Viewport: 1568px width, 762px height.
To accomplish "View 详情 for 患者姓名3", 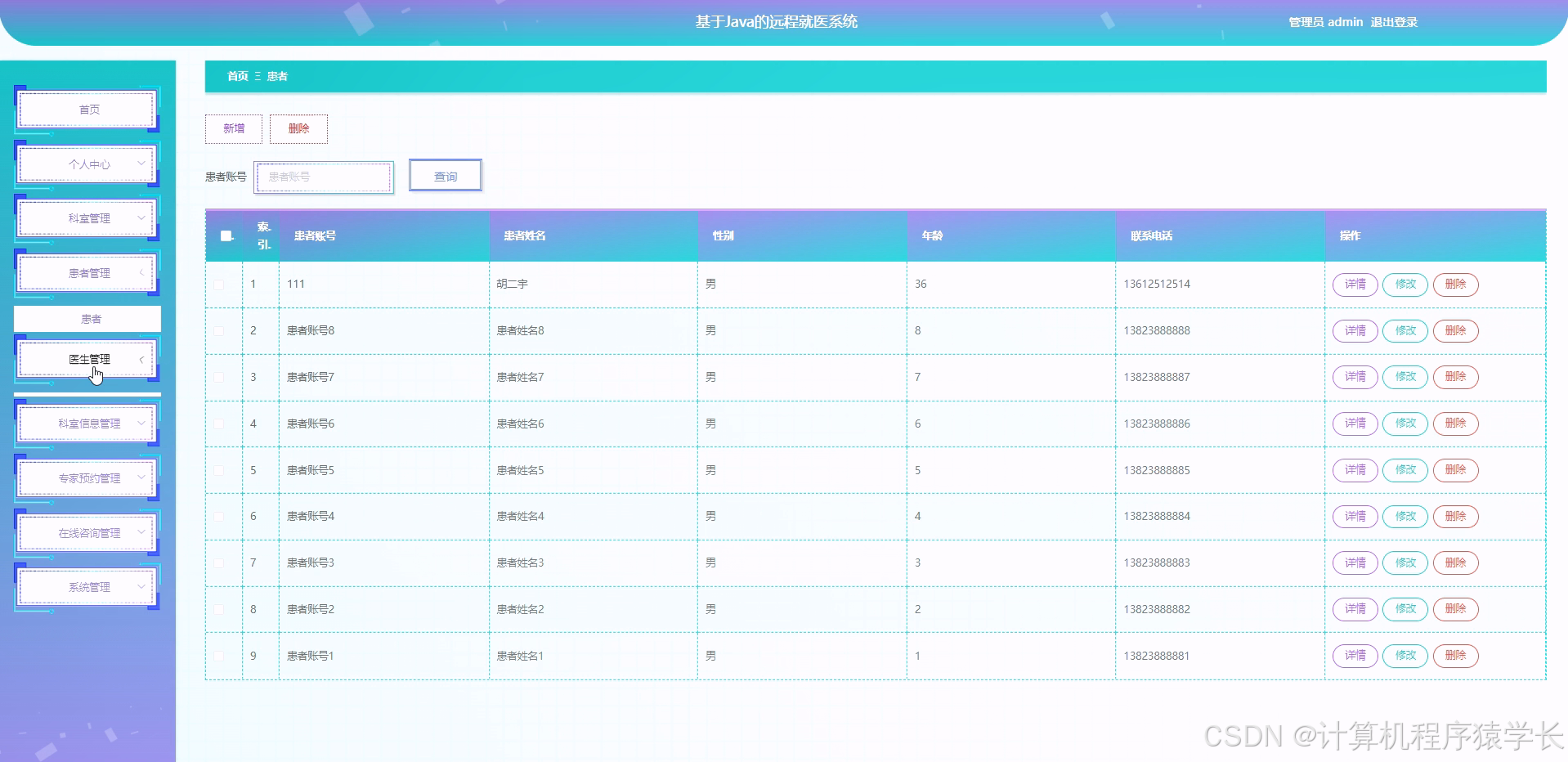I will pos(1355,563).
